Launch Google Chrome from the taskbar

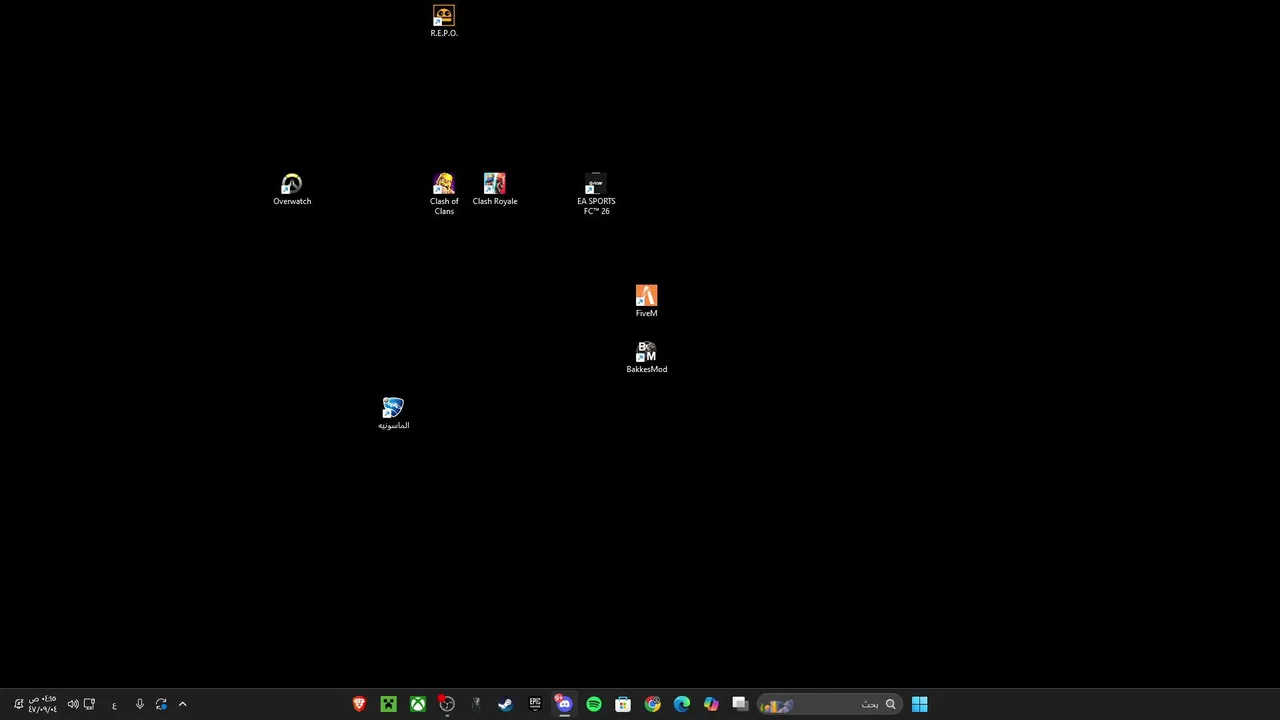pyautogui.click(x=653, y=704)
